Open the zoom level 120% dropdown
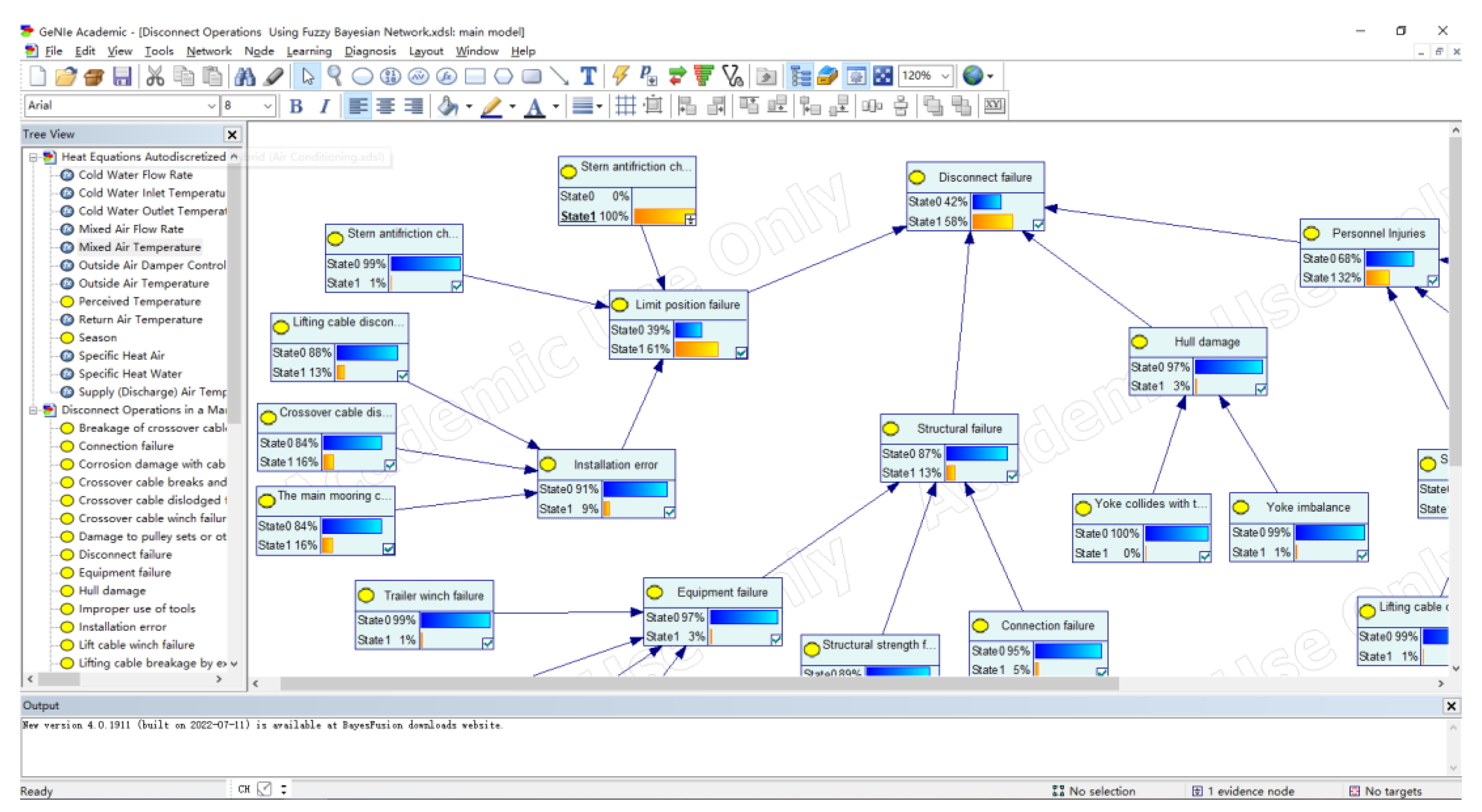 tap(945, 76)
